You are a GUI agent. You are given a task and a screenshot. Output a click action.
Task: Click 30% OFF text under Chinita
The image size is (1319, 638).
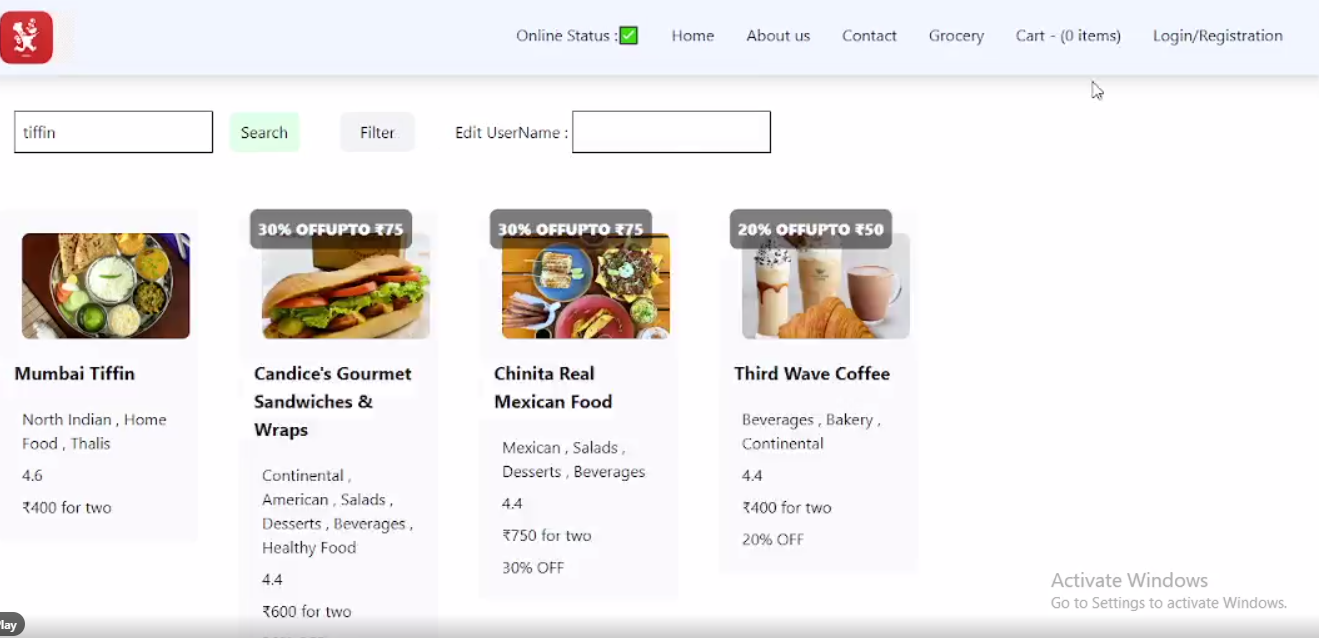coord(533,568)
